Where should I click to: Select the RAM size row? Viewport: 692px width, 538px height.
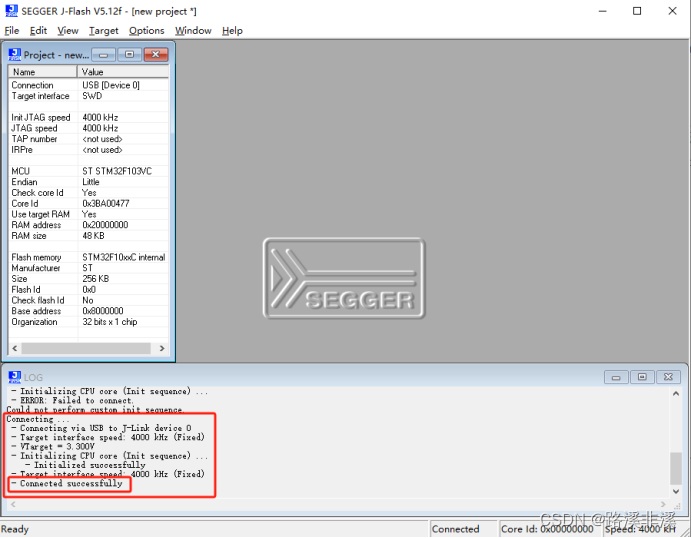(88, 236)
